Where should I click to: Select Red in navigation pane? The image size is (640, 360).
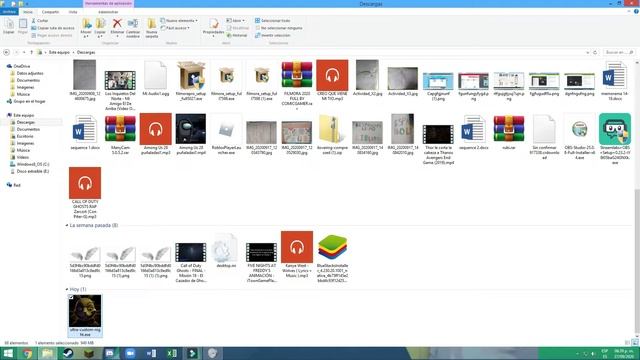pos(17,185)
